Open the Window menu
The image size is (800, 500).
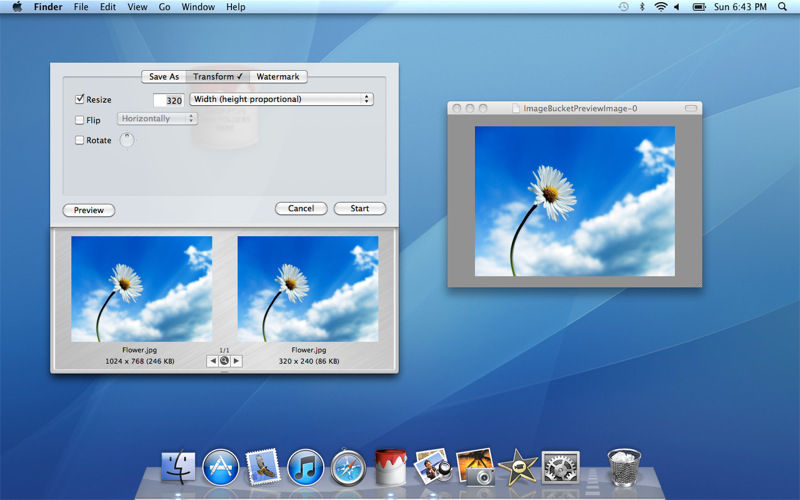198,7
